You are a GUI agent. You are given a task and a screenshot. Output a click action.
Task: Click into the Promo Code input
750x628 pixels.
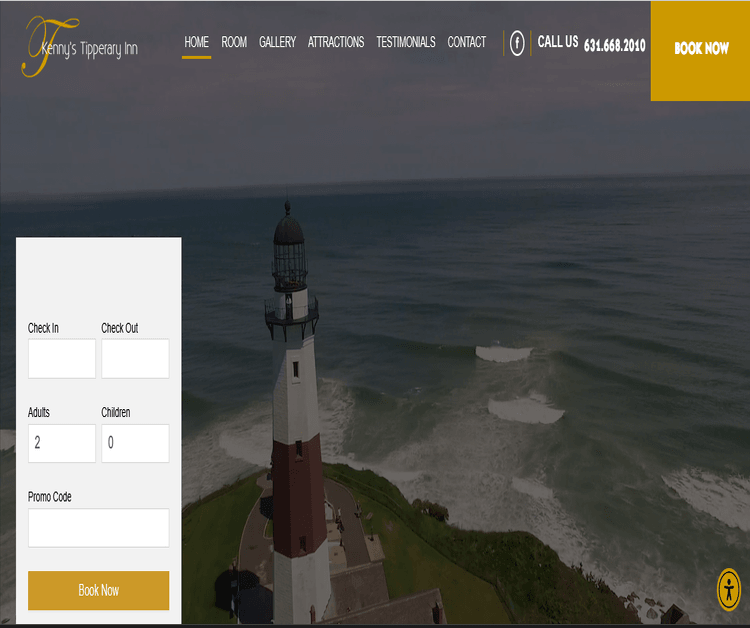point(98,527)
